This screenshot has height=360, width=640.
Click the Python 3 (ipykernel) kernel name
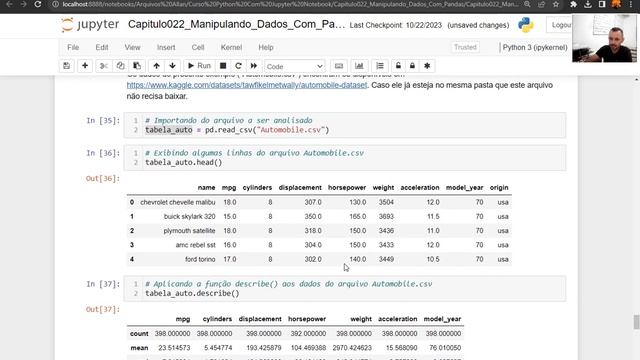pyautogui.click(x=535, y=47)
